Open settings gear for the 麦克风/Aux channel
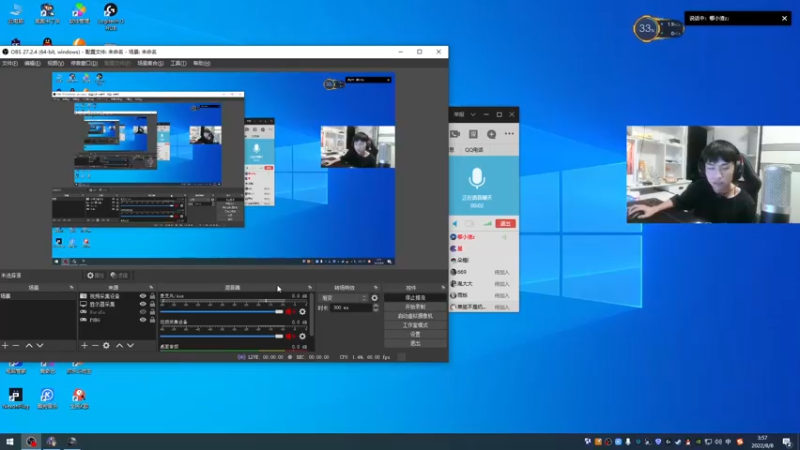 [x=303, y=311]
